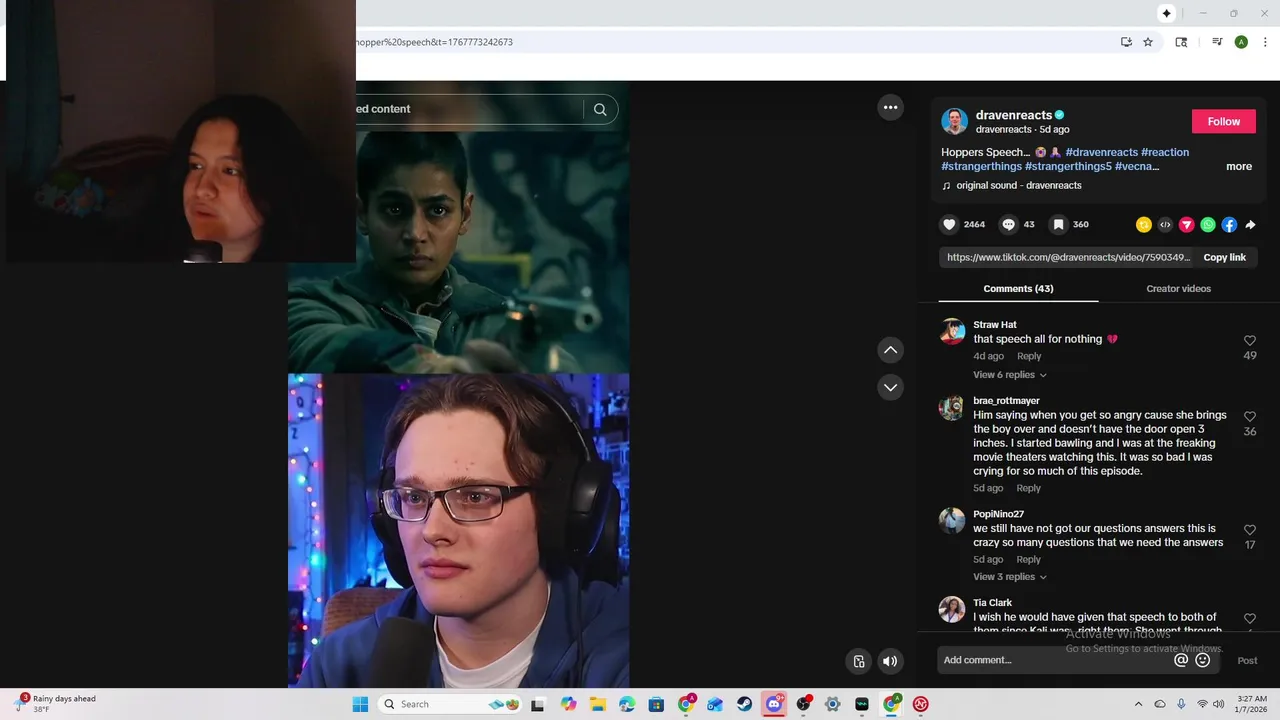
Task: Expand 6 replies under Straw Hat
Action: tap(1010, 375)
